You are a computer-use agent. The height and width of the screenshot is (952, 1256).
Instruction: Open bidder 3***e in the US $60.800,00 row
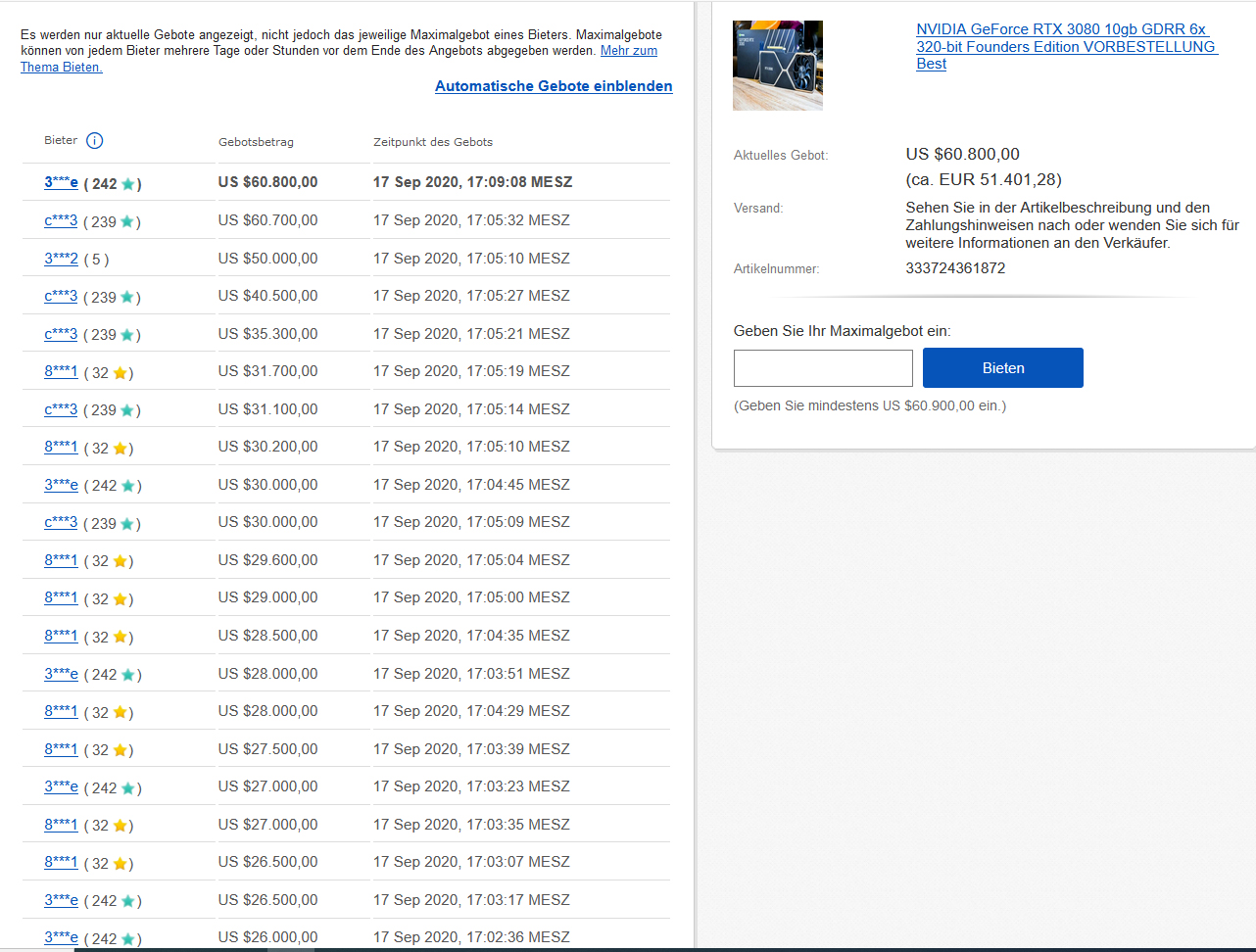pyautogui.click(x=61, y=182)
